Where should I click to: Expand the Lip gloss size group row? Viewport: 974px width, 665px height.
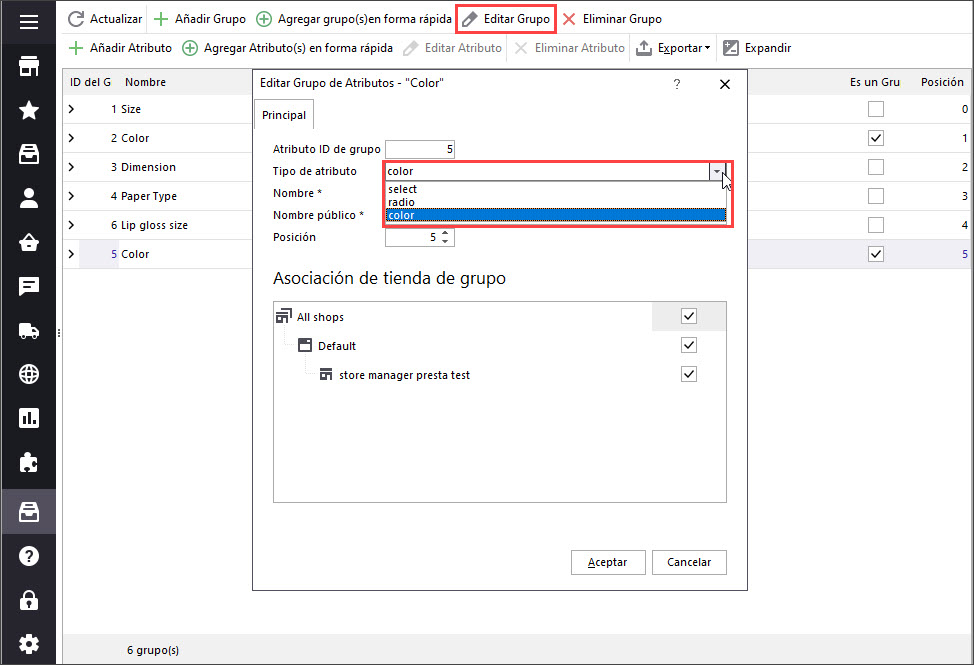pos(71,225)
